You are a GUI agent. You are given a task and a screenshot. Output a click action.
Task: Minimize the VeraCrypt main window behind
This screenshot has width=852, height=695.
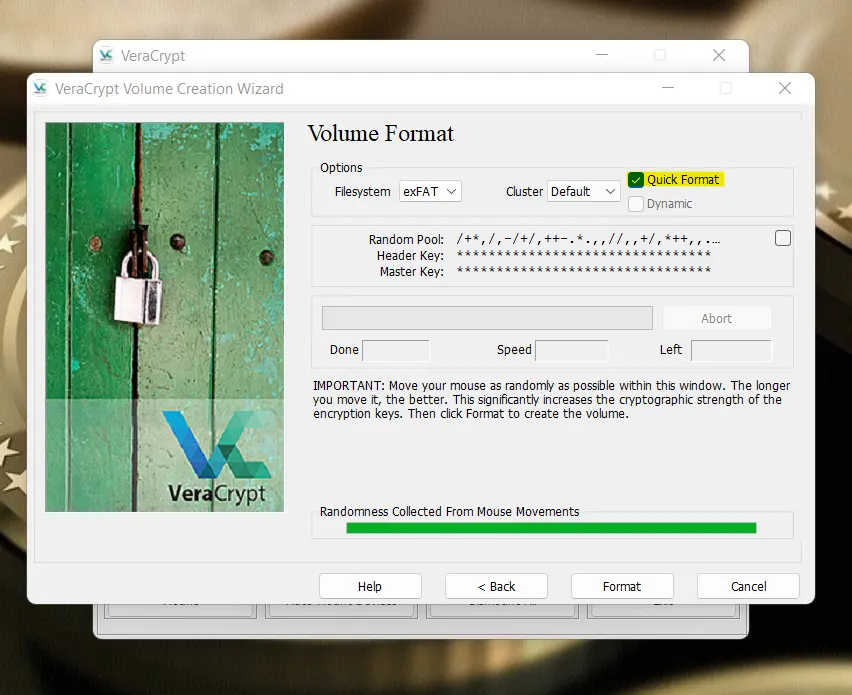coord(602,55)
